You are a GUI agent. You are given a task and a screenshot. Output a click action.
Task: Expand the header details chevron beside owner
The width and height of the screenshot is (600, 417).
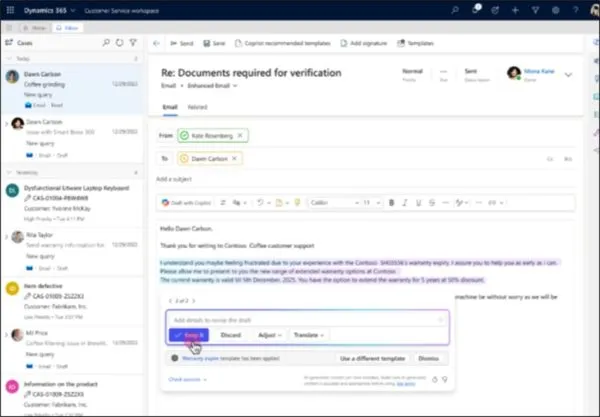pos(568,75)
